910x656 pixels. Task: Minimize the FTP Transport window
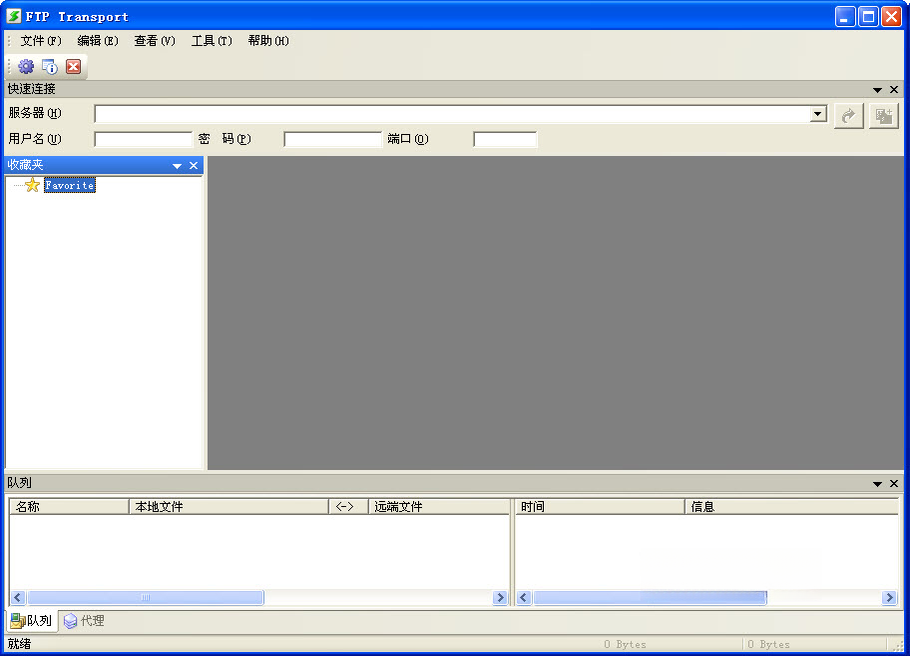[845, 16]
